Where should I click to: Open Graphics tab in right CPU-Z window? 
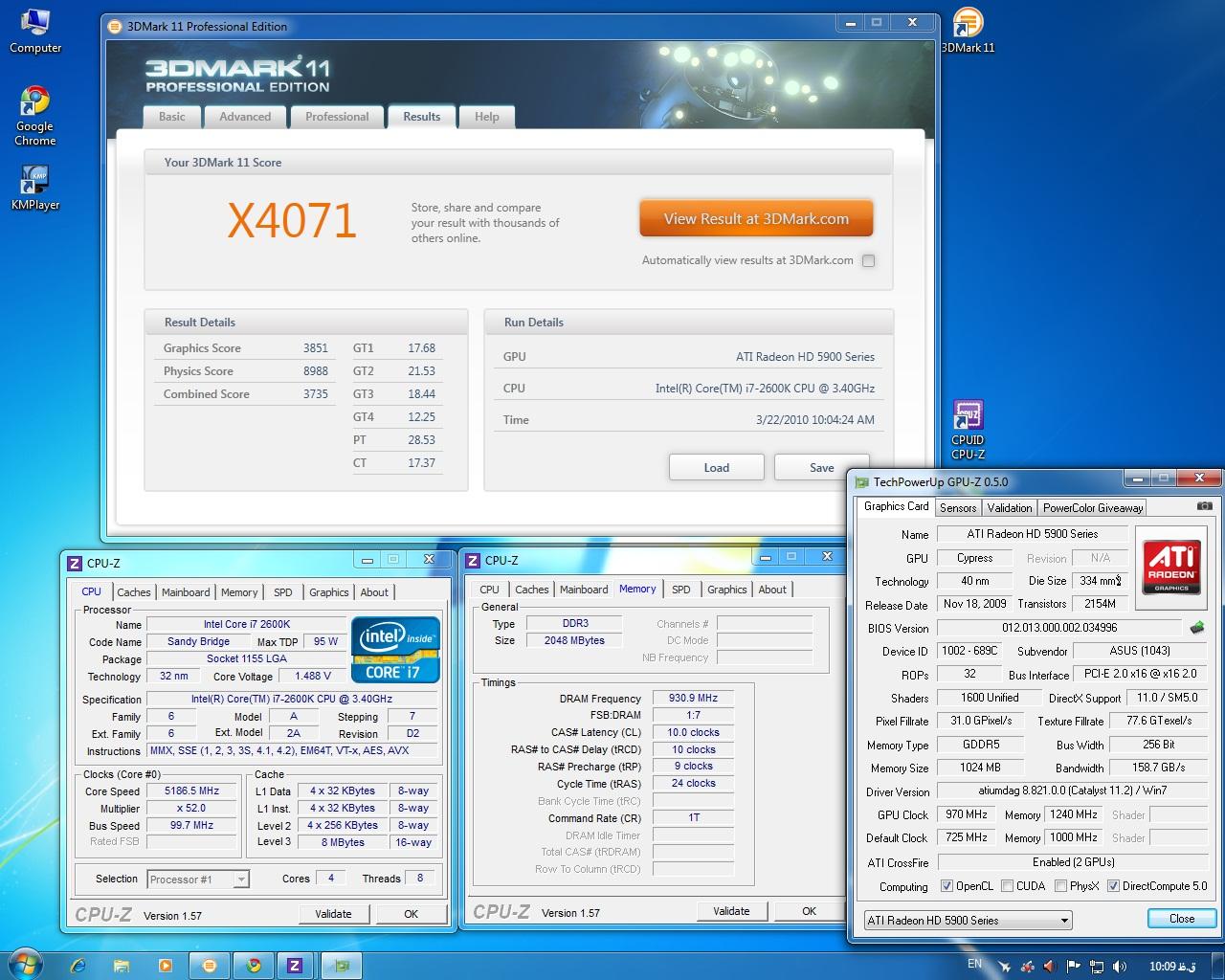point(727,590)
